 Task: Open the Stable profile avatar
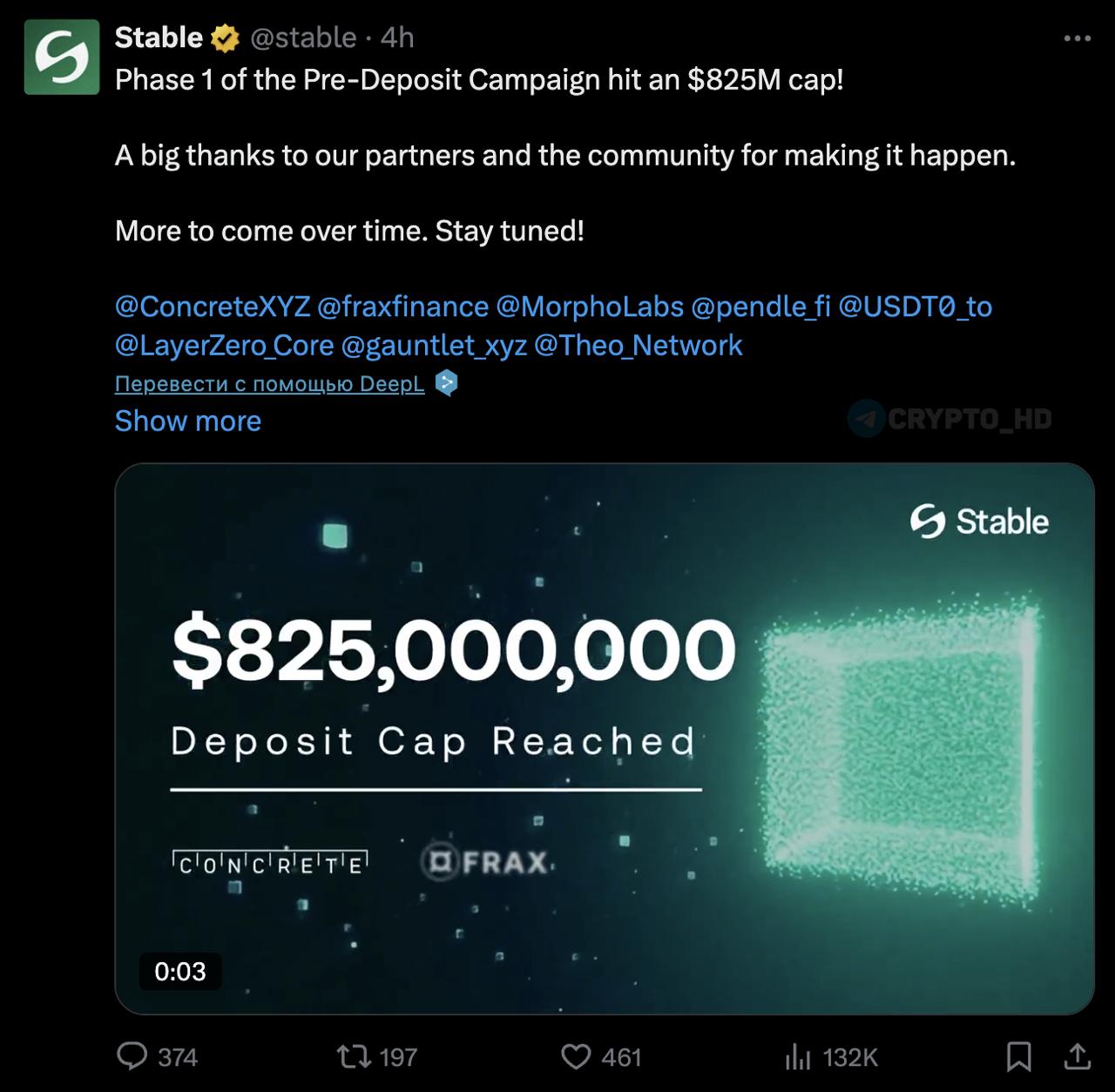pyautogui.click(x=61, y=57)
